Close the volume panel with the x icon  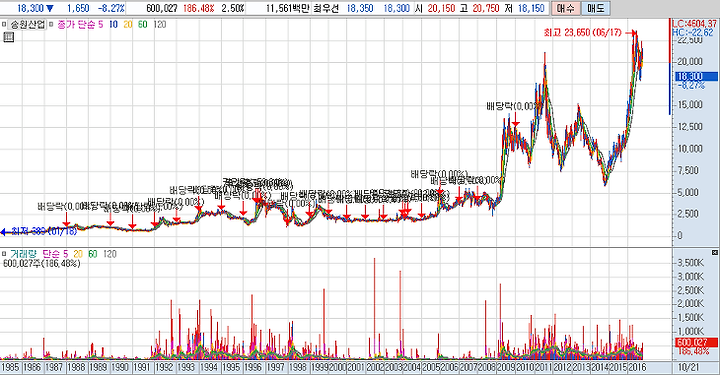714,253
